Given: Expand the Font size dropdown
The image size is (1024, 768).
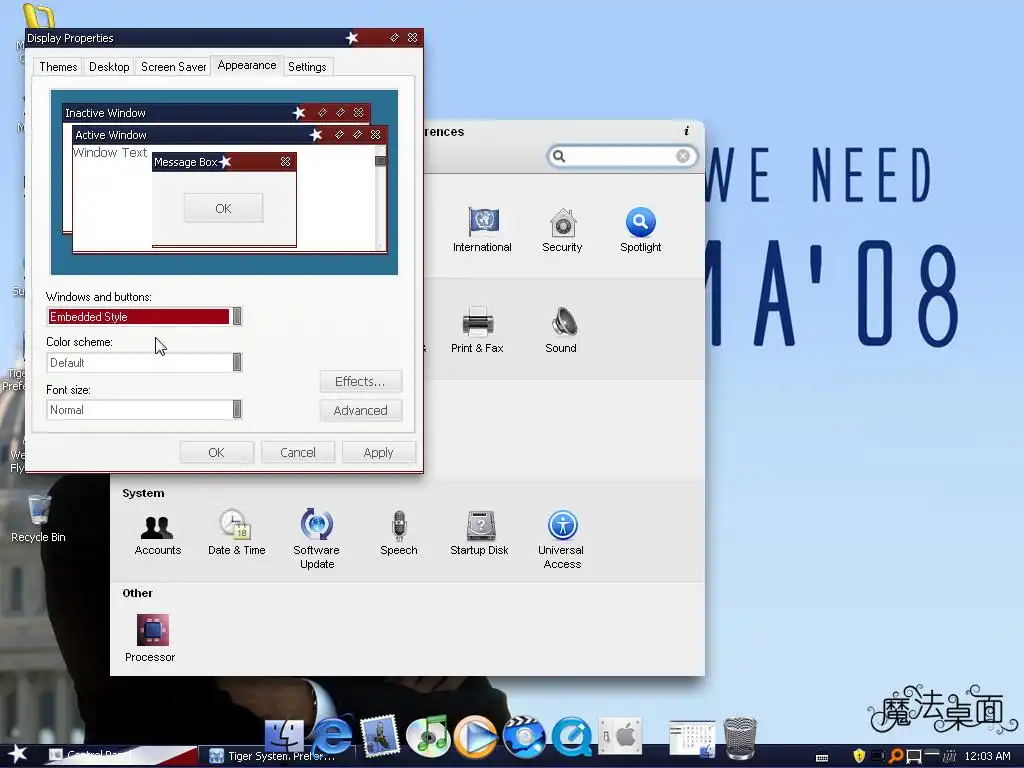Looking at the screenshot, I should click(x=237, y=409).
